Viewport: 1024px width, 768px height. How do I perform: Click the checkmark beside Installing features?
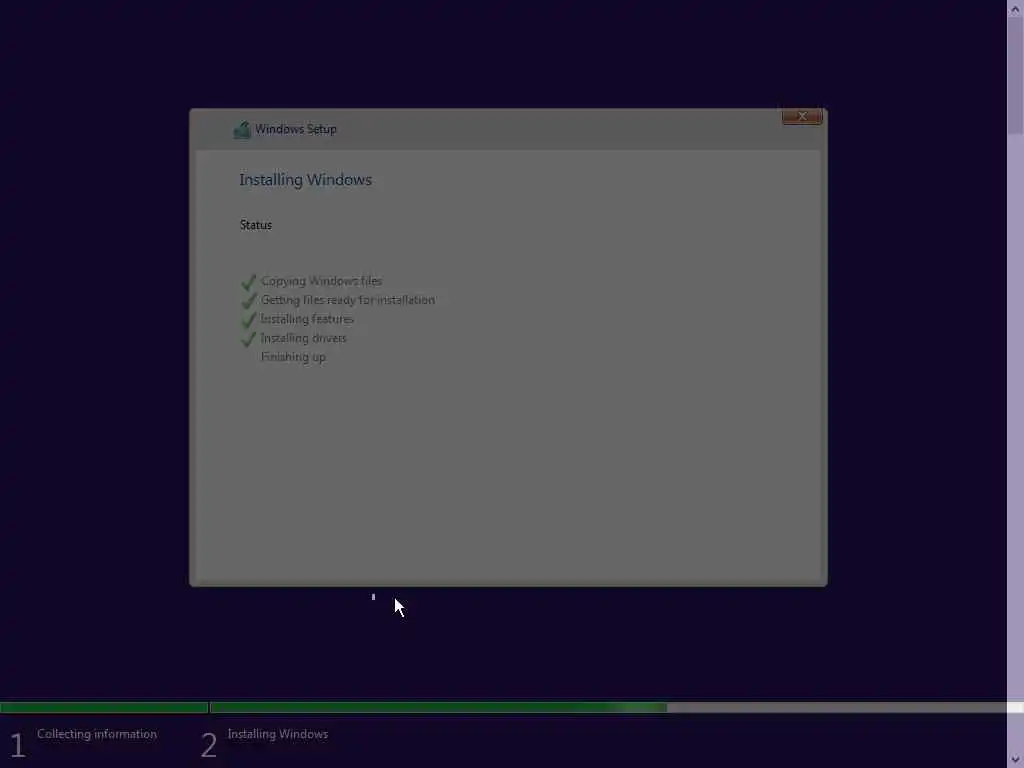pos(248,320)
